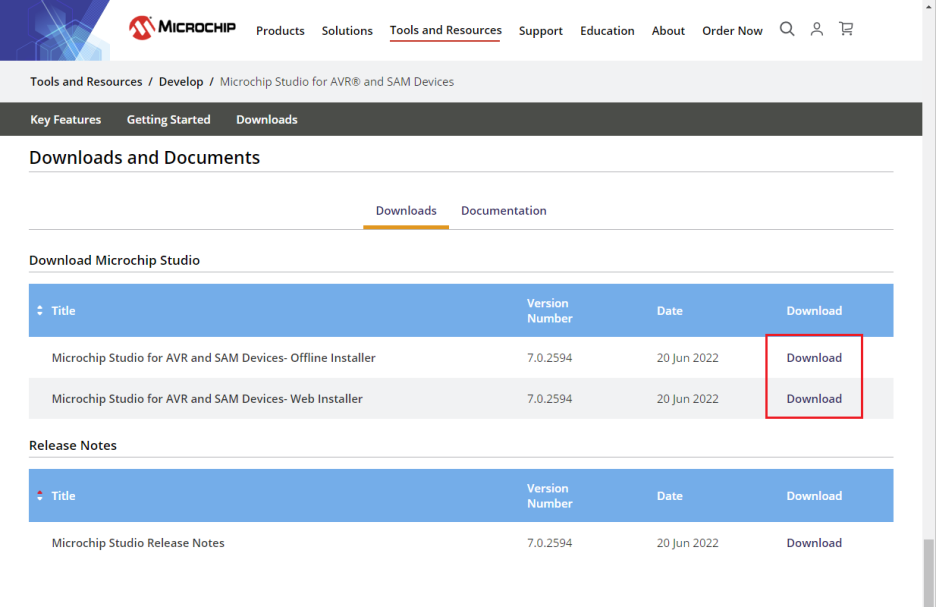Click Download header in Release Notes table
This screenshot has width=936, height=607.
tap(814, 495)
